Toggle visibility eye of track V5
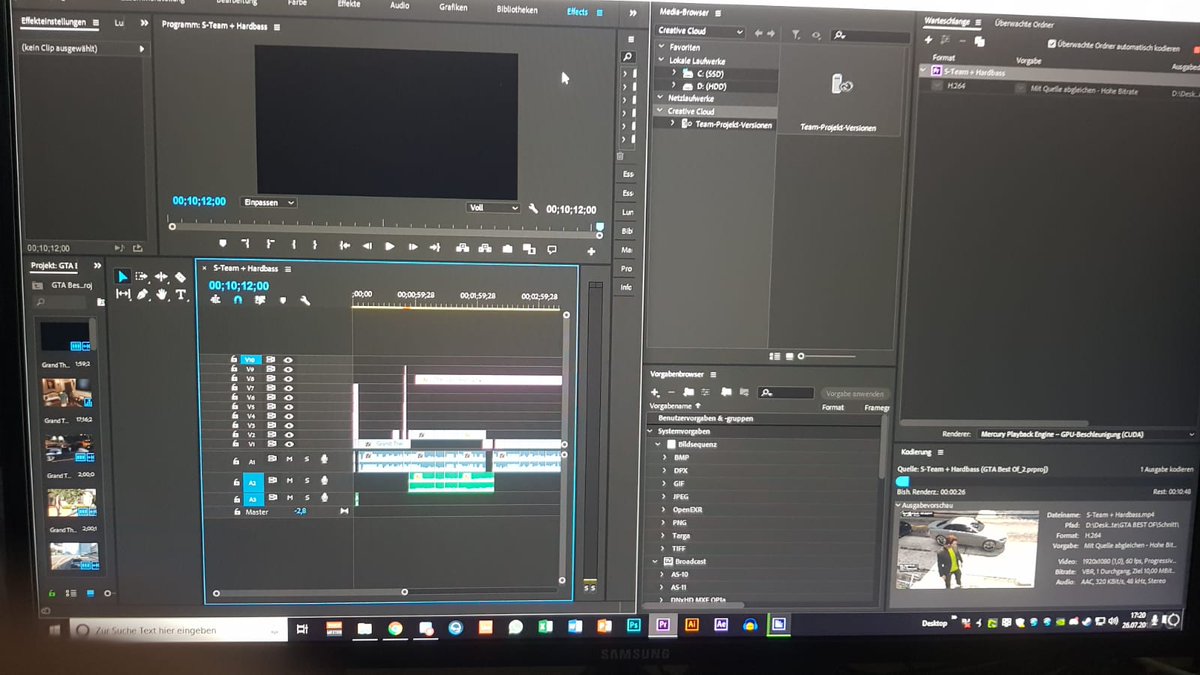 click(x=288, y=407)
